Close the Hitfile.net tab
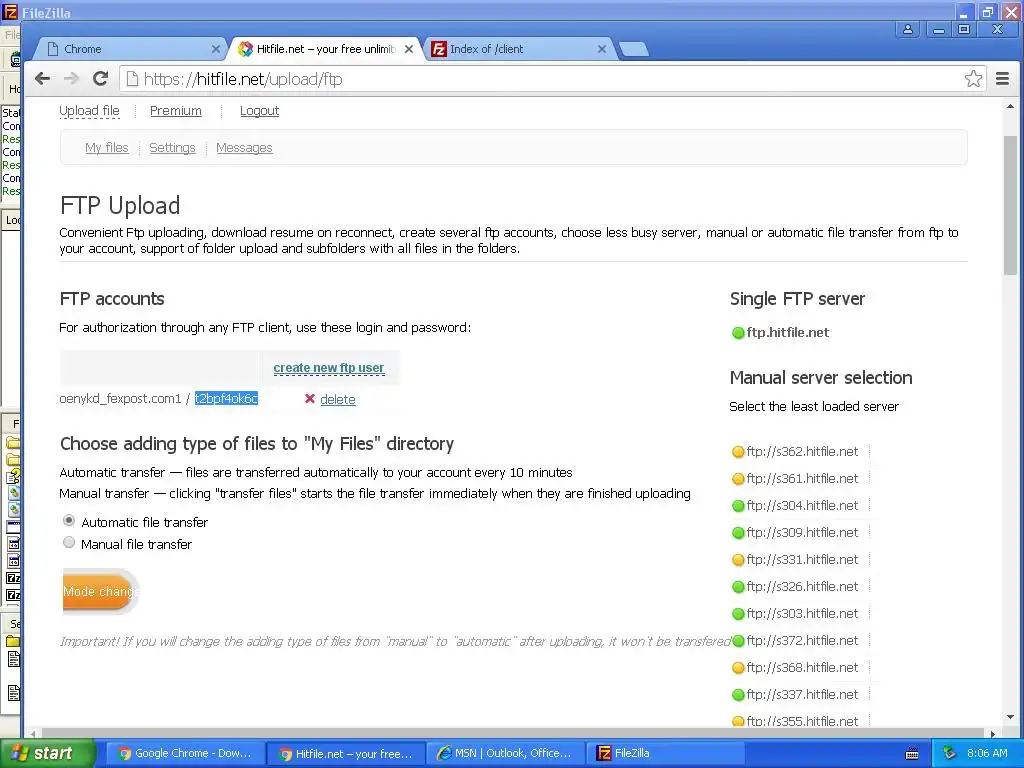Viewport: 1024px width, 768px height. pyautogui.click(x=409, y=49)
